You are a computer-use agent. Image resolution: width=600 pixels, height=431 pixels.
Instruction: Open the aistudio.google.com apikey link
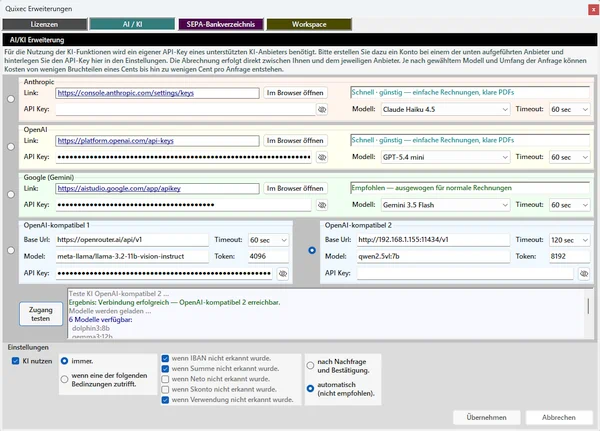[x=119, y=189]
